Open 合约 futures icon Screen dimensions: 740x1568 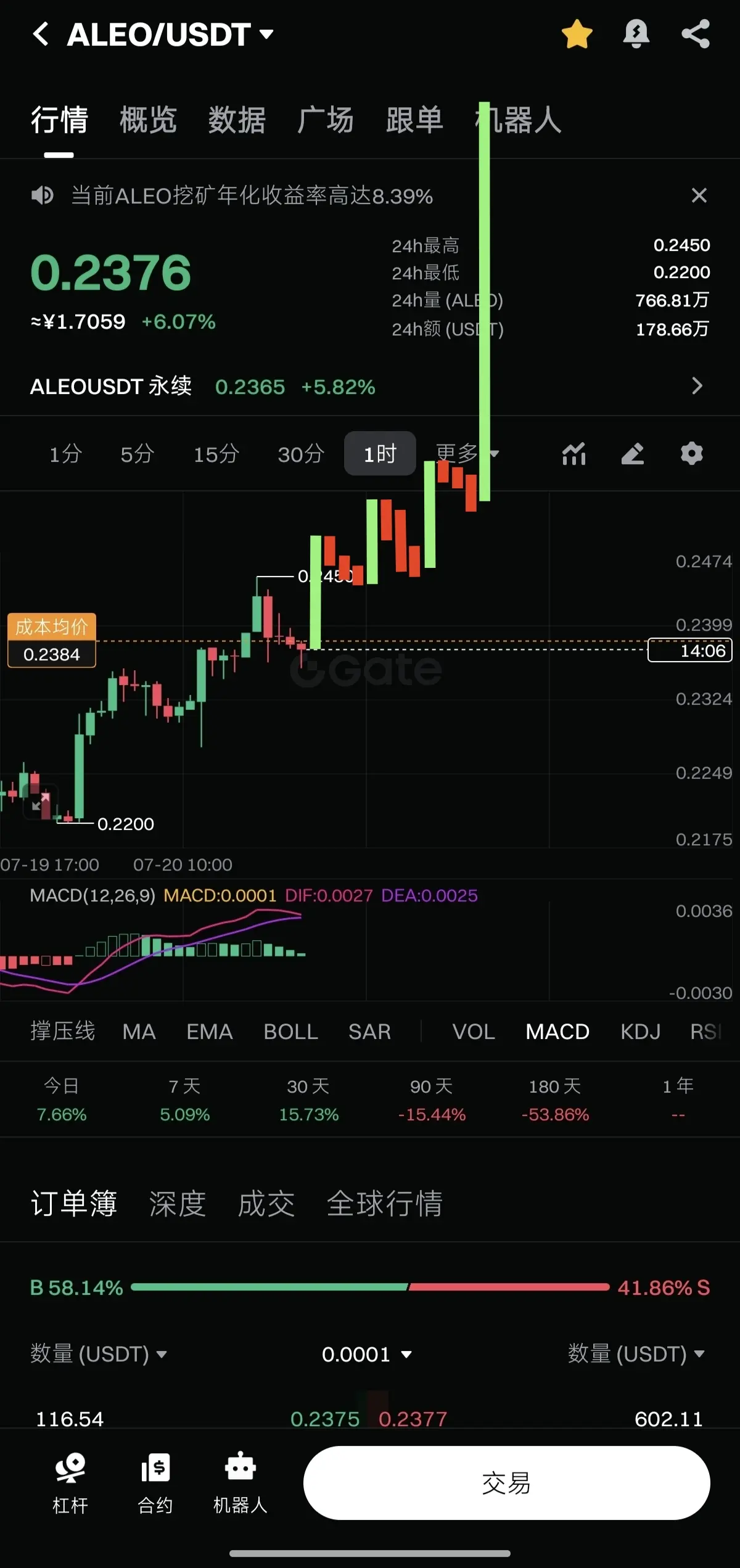pyautogui.click(x=155, y=1483)
